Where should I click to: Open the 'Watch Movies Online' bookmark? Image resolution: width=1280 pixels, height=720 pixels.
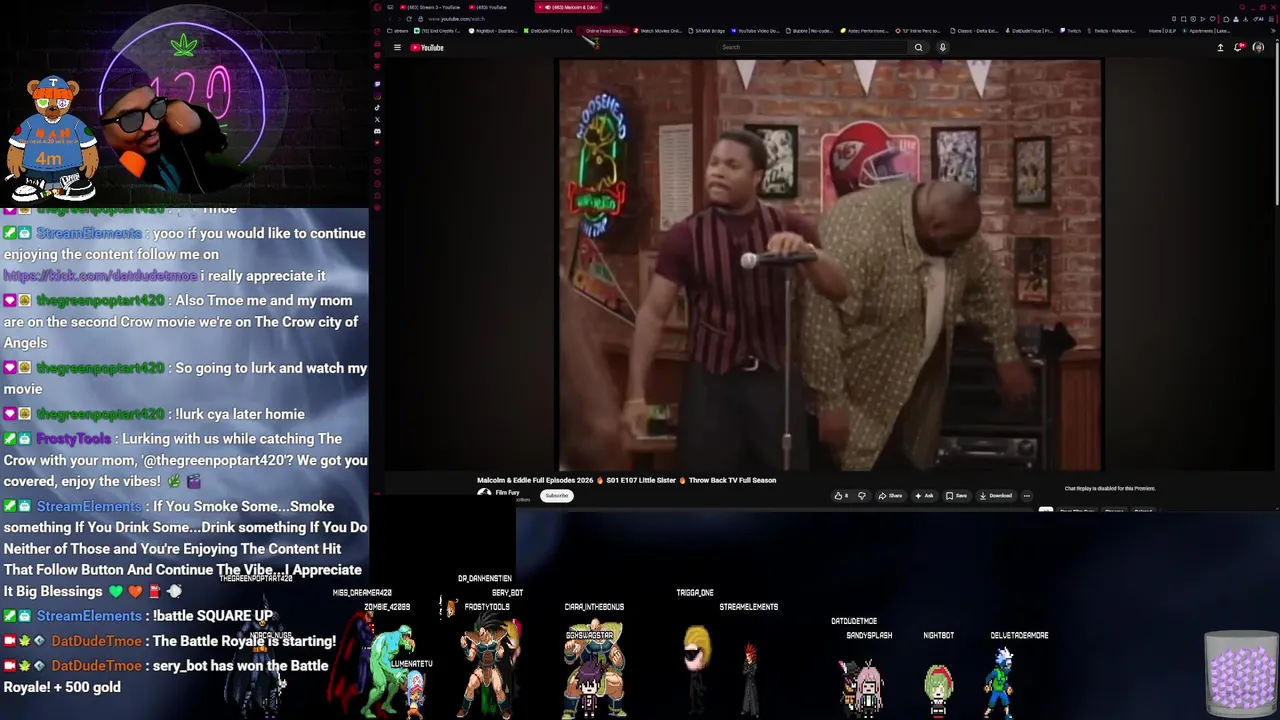658,31
